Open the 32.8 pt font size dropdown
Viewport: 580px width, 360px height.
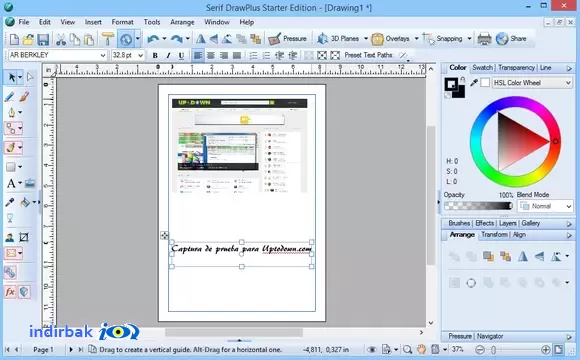(141, 55)
